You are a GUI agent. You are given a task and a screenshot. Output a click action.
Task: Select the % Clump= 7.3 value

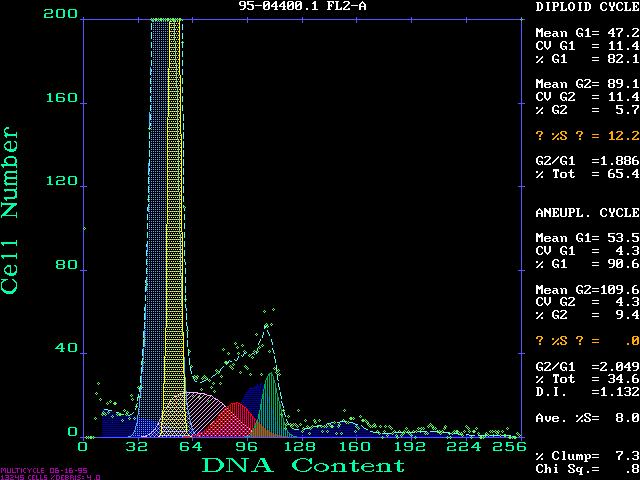[x=587, y=456]
